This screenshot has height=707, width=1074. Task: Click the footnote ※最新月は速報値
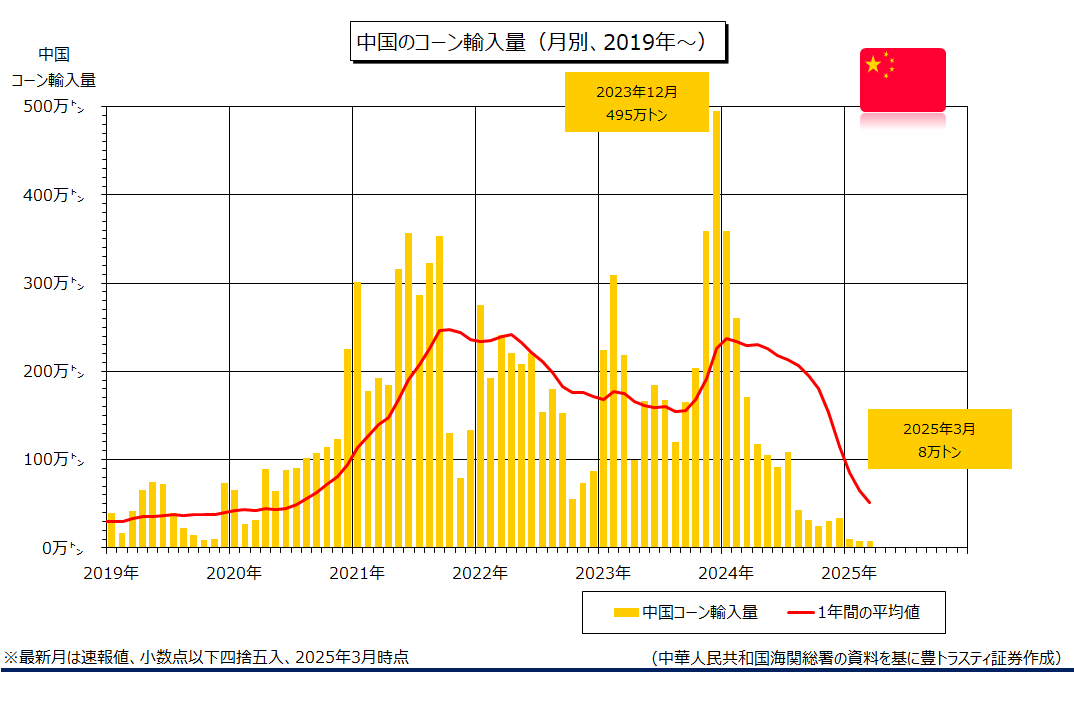206,658
